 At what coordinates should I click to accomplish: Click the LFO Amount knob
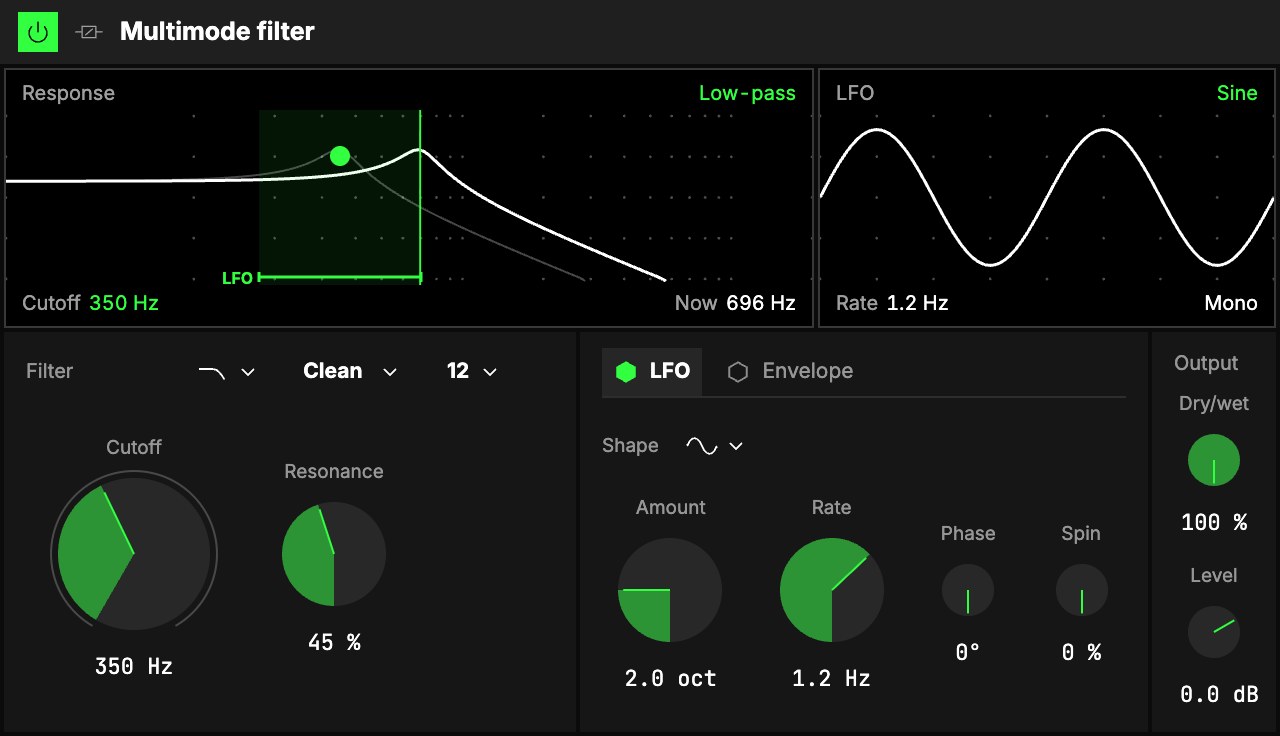pos(670,590)
